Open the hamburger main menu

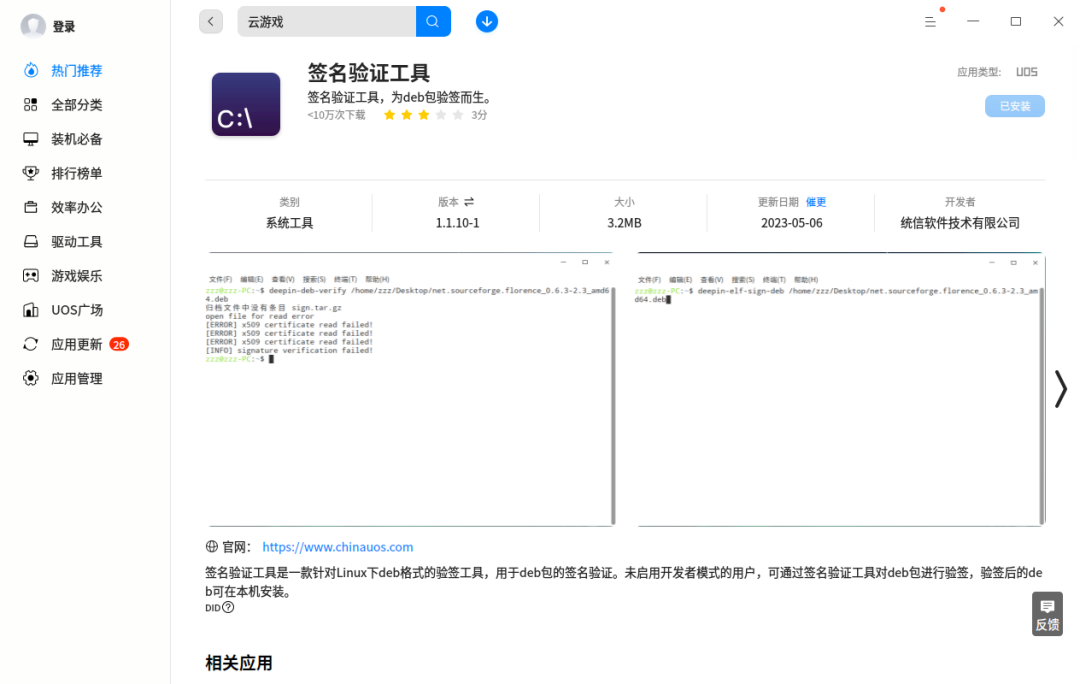click(930, 22)
